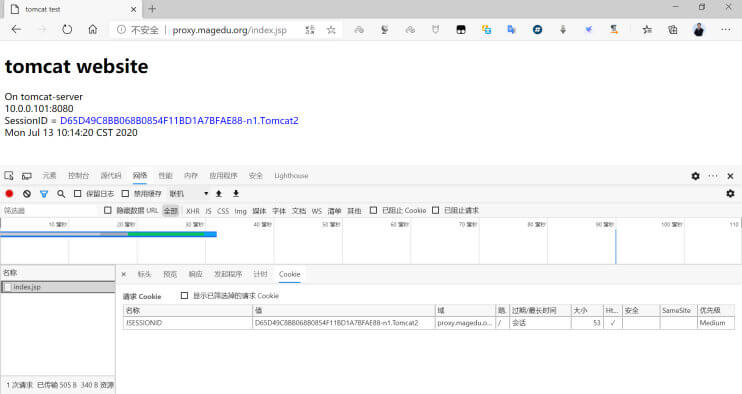Reload the current page
This screenshot has height=394, width=742.
coord(67,29)
